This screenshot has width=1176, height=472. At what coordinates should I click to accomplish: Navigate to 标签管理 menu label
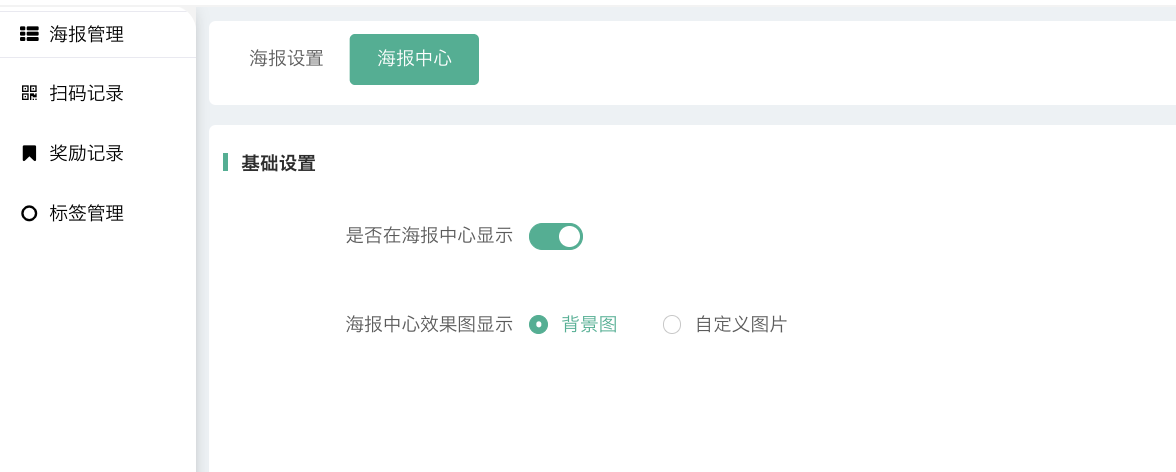(87, 213)
